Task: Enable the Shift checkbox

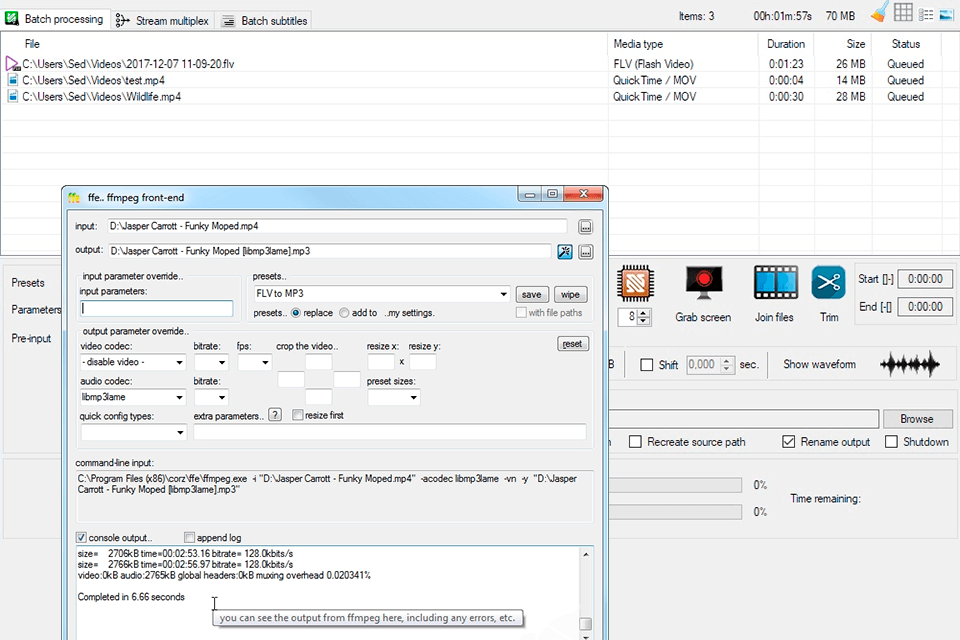Action: pos(645,364)
